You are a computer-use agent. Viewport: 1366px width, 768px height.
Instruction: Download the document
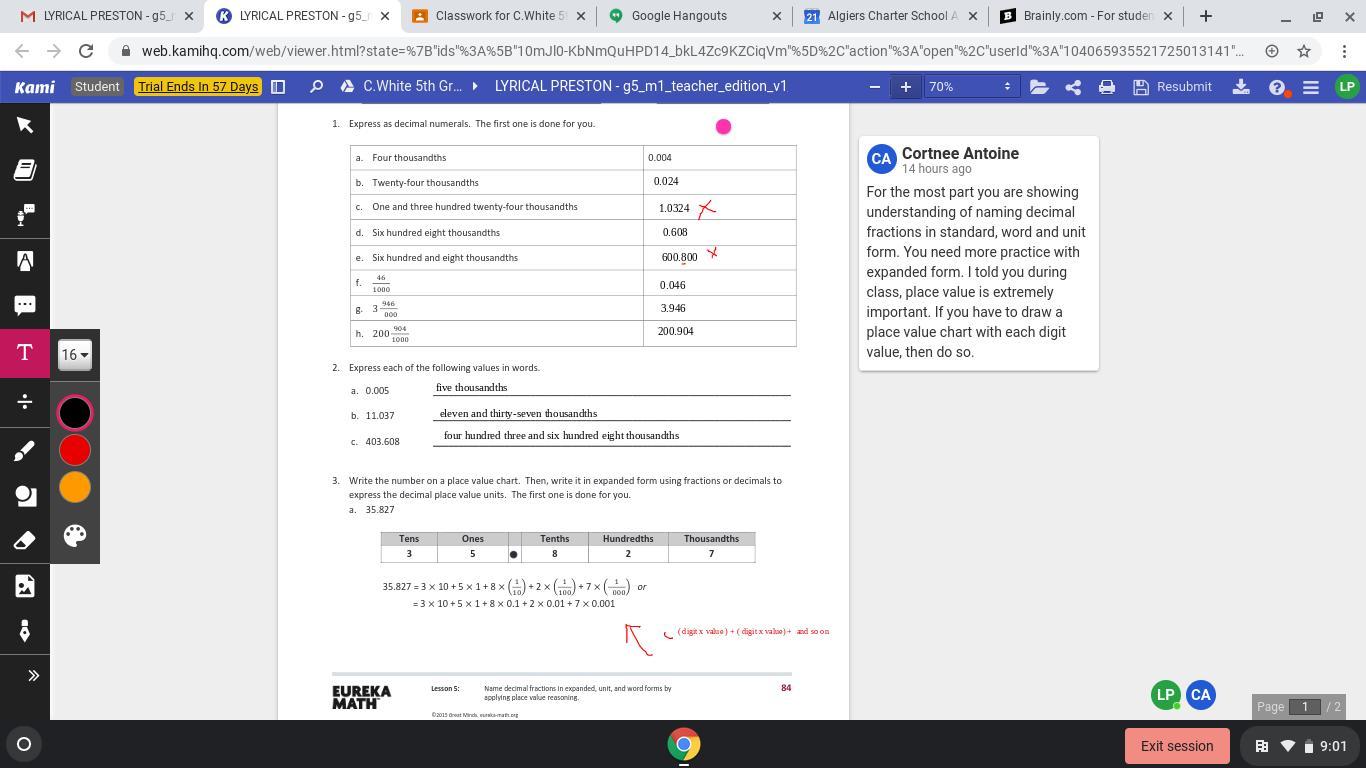pos(1241,87)
